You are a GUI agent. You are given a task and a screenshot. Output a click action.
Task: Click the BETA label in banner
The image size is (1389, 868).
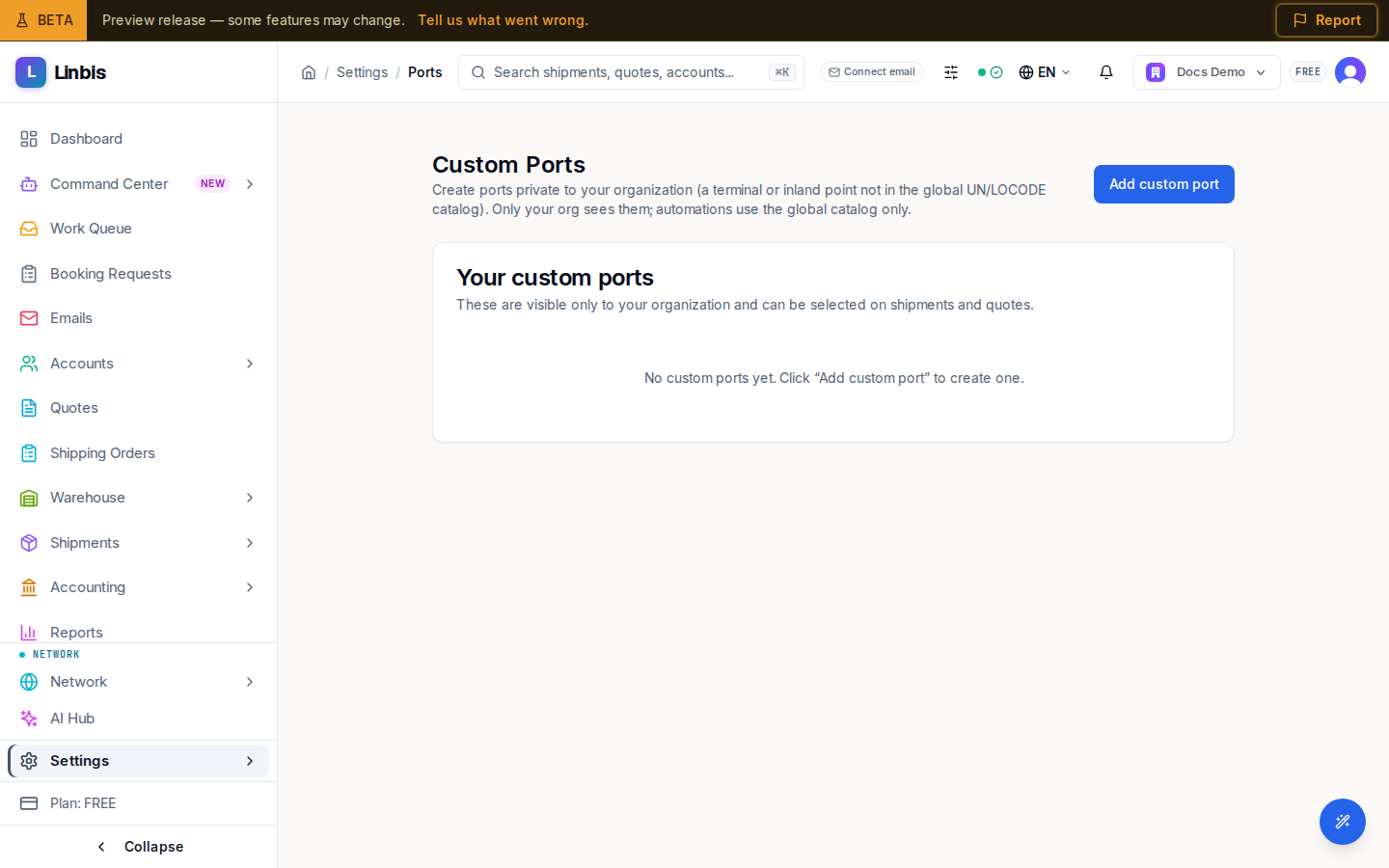click(43, 20)
